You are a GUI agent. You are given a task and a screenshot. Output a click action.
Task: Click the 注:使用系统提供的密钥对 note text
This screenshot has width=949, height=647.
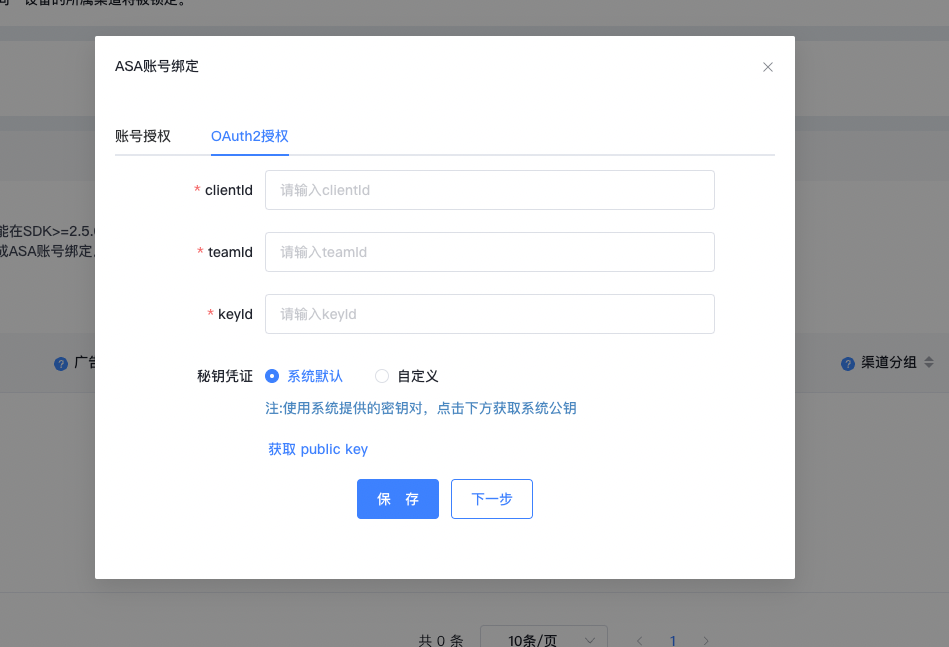[x=421, y=409]
